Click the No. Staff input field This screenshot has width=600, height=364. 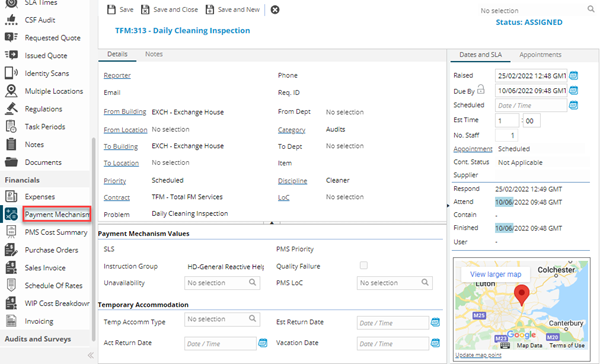506,135
